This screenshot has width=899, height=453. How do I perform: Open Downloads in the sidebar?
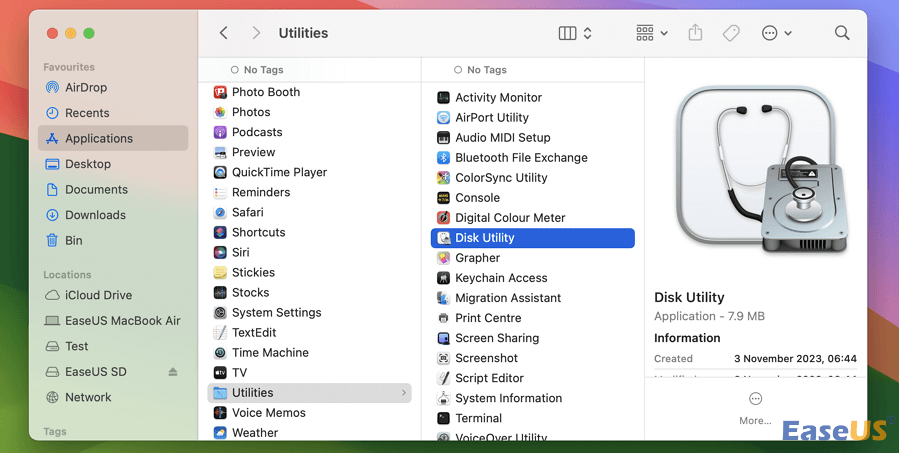tap(95, 215)
